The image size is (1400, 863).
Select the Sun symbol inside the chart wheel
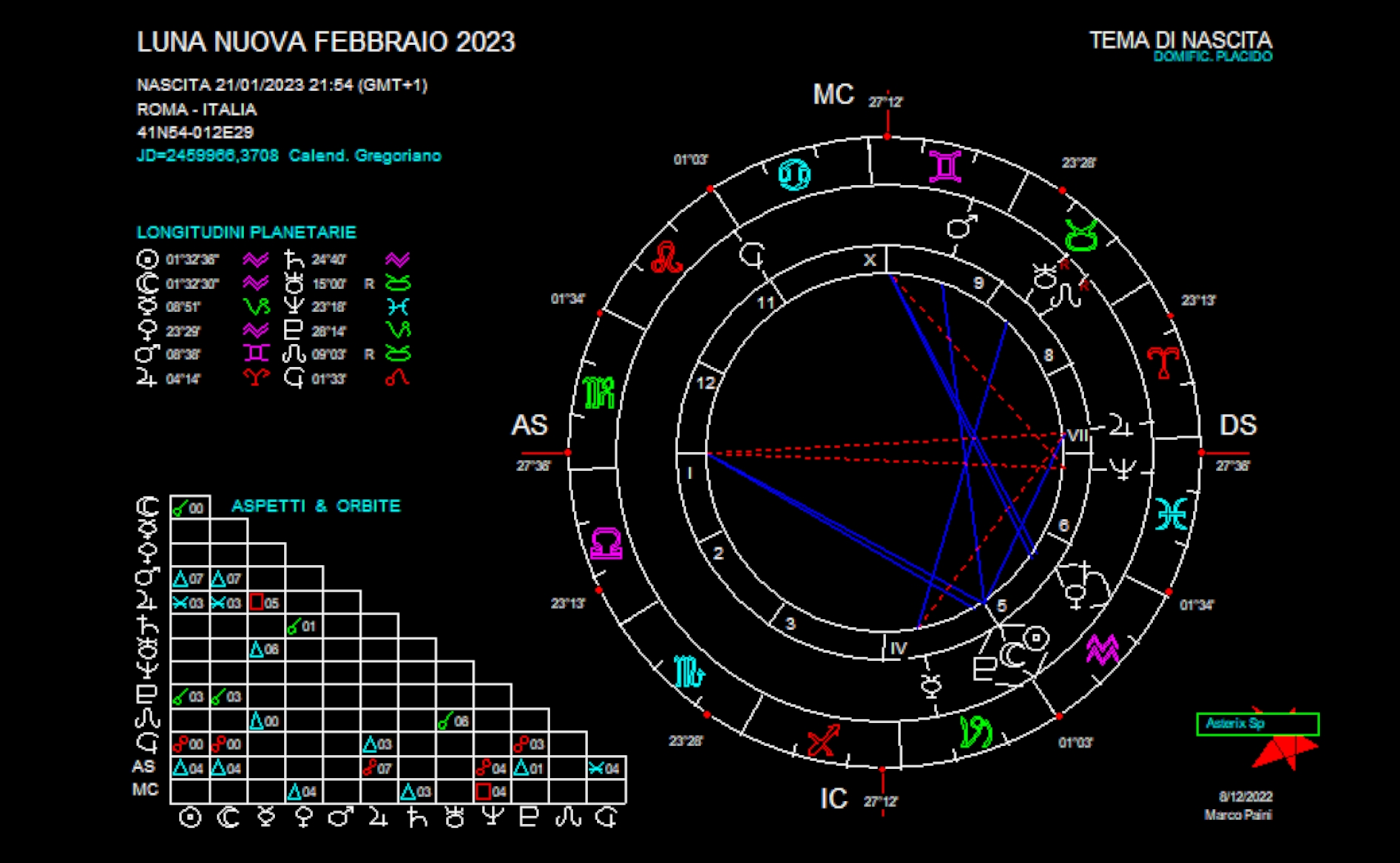click(x=1036, y=637)
